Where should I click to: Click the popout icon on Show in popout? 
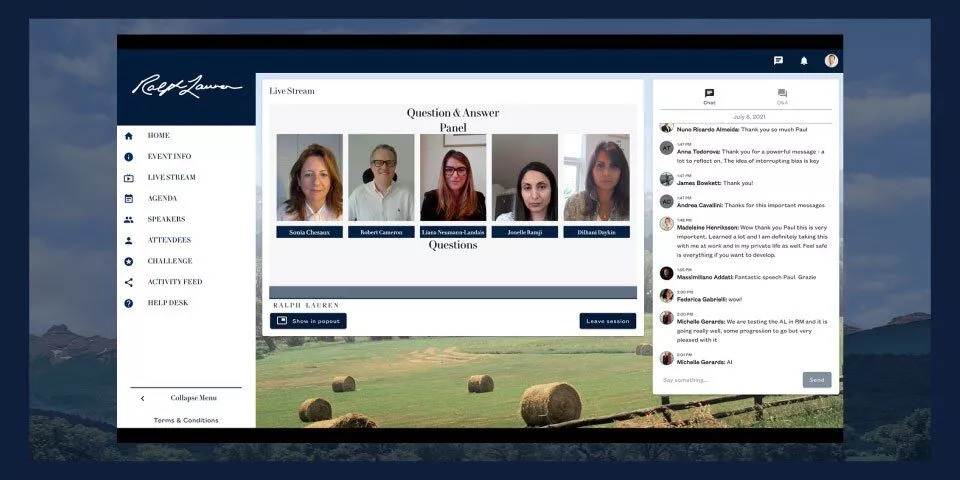click(x=282, y=321)
